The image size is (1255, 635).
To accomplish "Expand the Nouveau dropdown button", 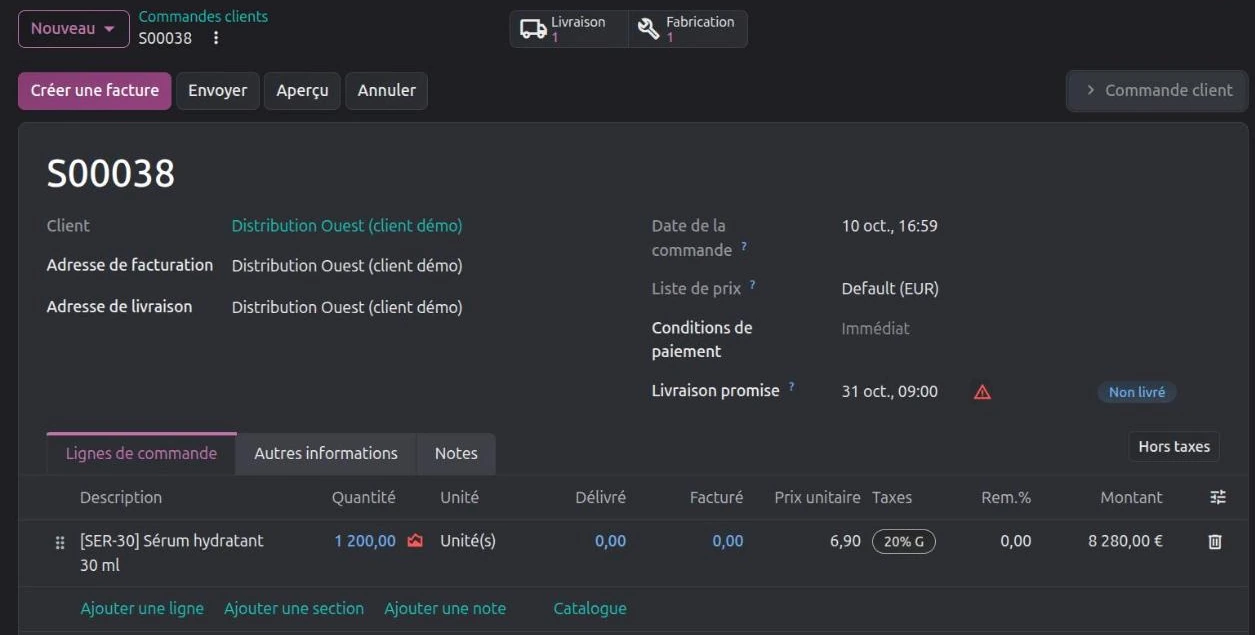I will (74, 29).
